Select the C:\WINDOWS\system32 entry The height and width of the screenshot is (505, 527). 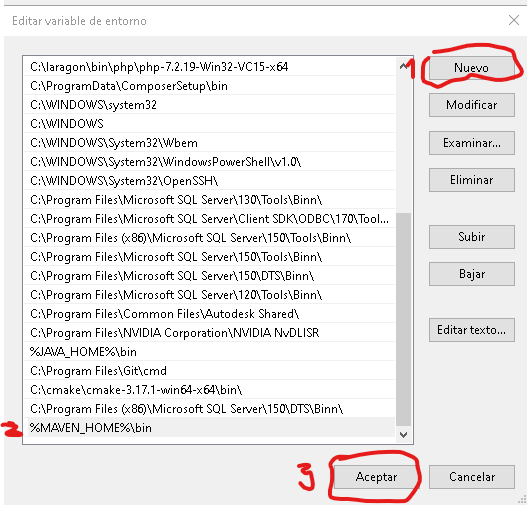click(209, 105)
